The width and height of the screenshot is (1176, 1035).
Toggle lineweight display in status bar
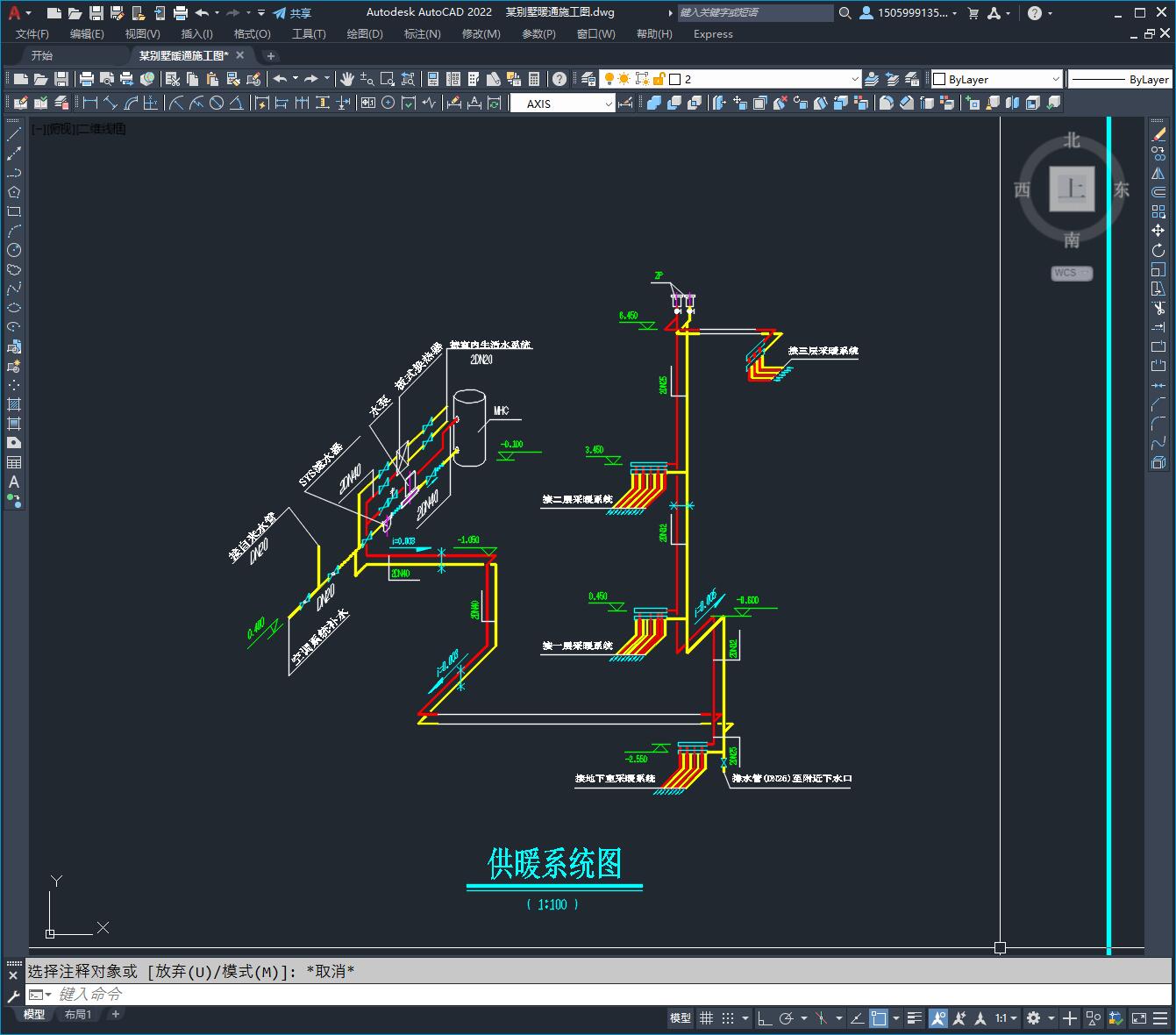click(915, 1018)
